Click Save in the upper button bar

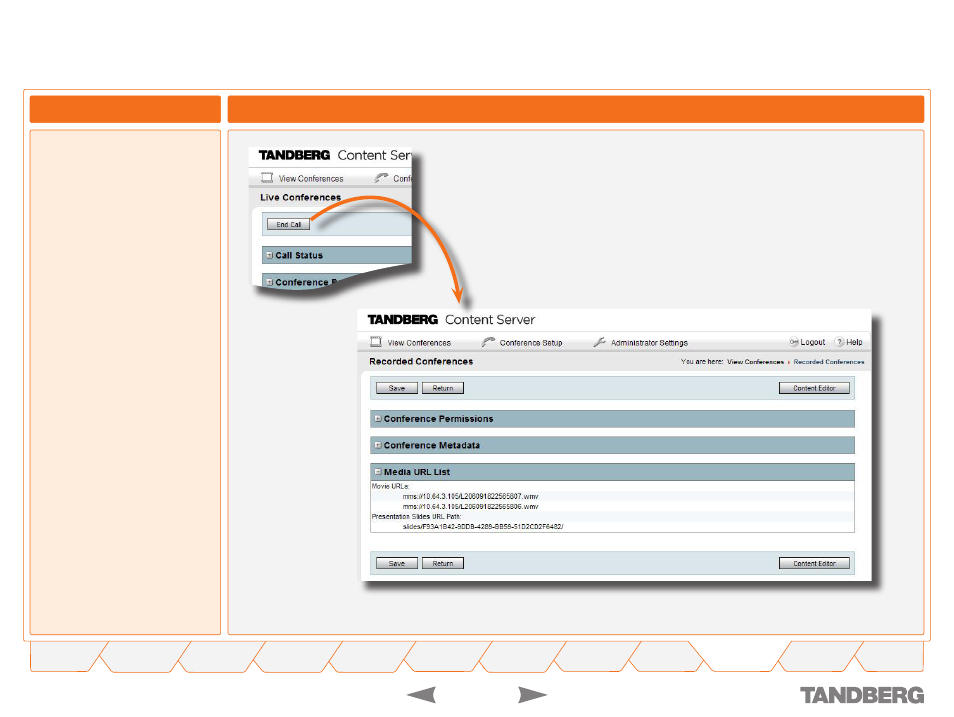point(397,388)
